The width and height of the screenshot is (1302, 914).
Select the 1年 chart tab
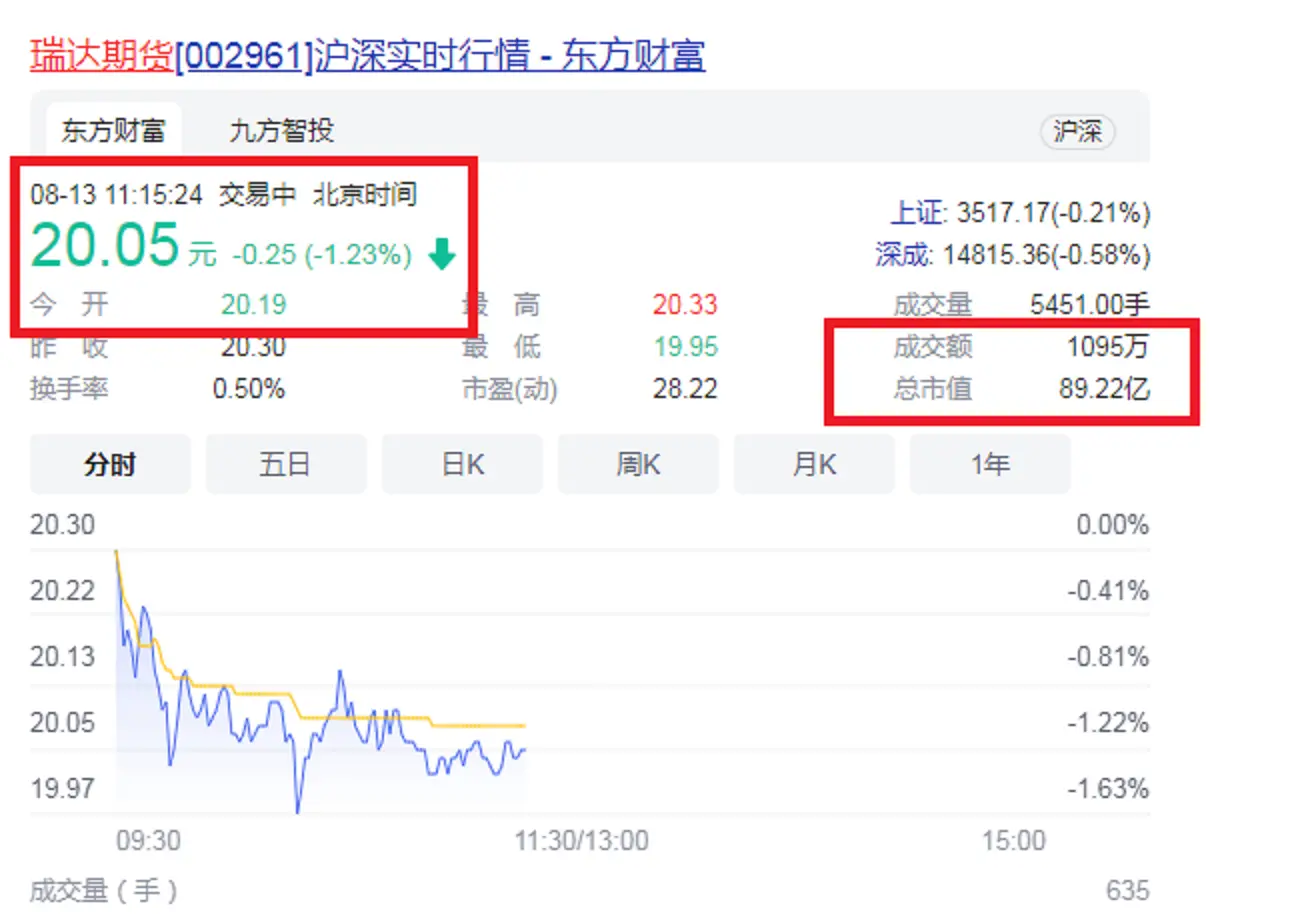[x=990, y=464]
